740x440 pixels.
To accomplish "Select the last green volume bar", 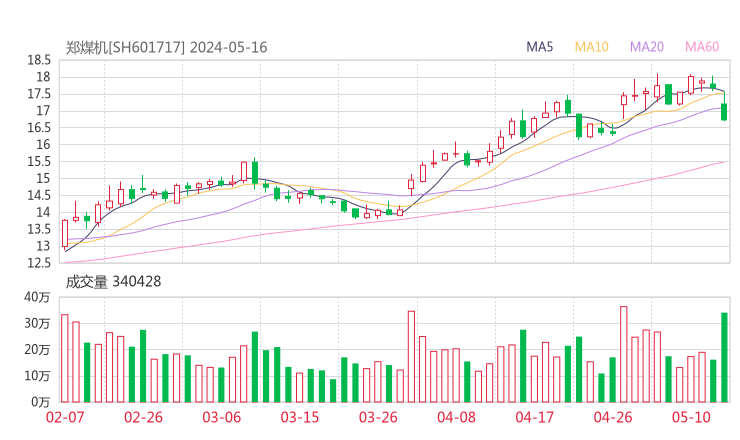I will click(724, 357).
